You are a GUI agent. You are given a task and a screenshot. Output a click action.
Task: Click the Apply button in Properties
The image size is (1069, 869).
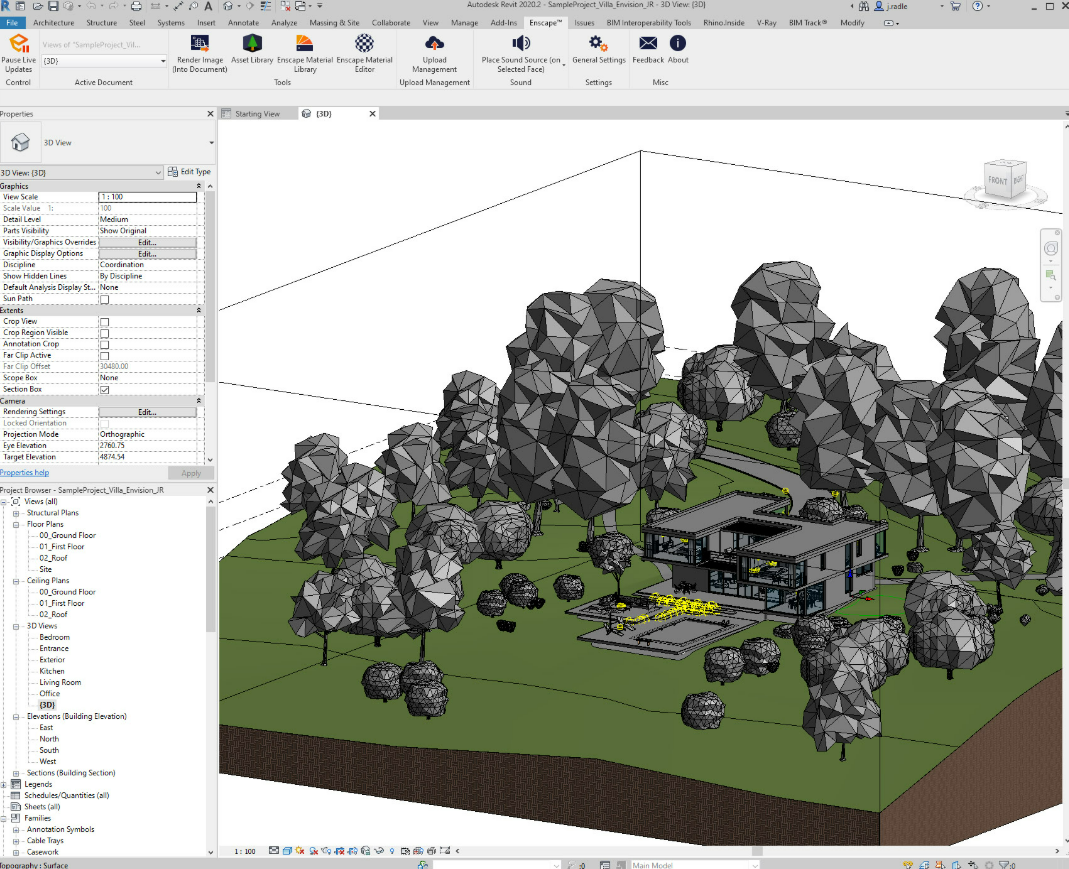[191, 474]
